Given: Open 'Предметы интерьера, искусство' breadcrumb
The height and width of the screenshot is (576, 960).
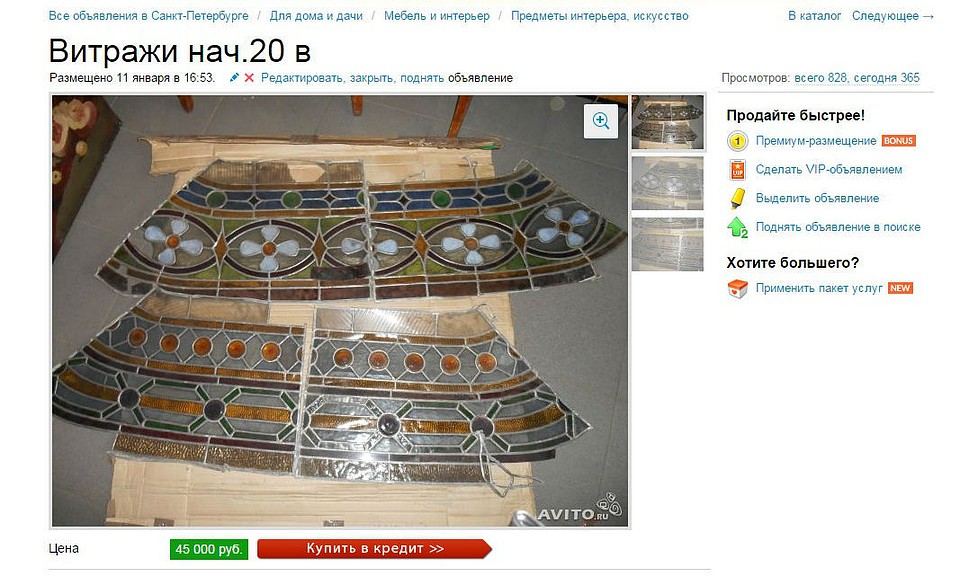Looking at the screenshot, I should [x=599, y=16].
